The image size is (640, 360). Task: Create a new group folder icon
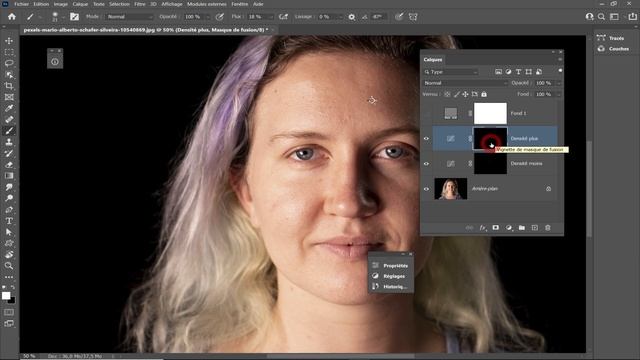522,228
